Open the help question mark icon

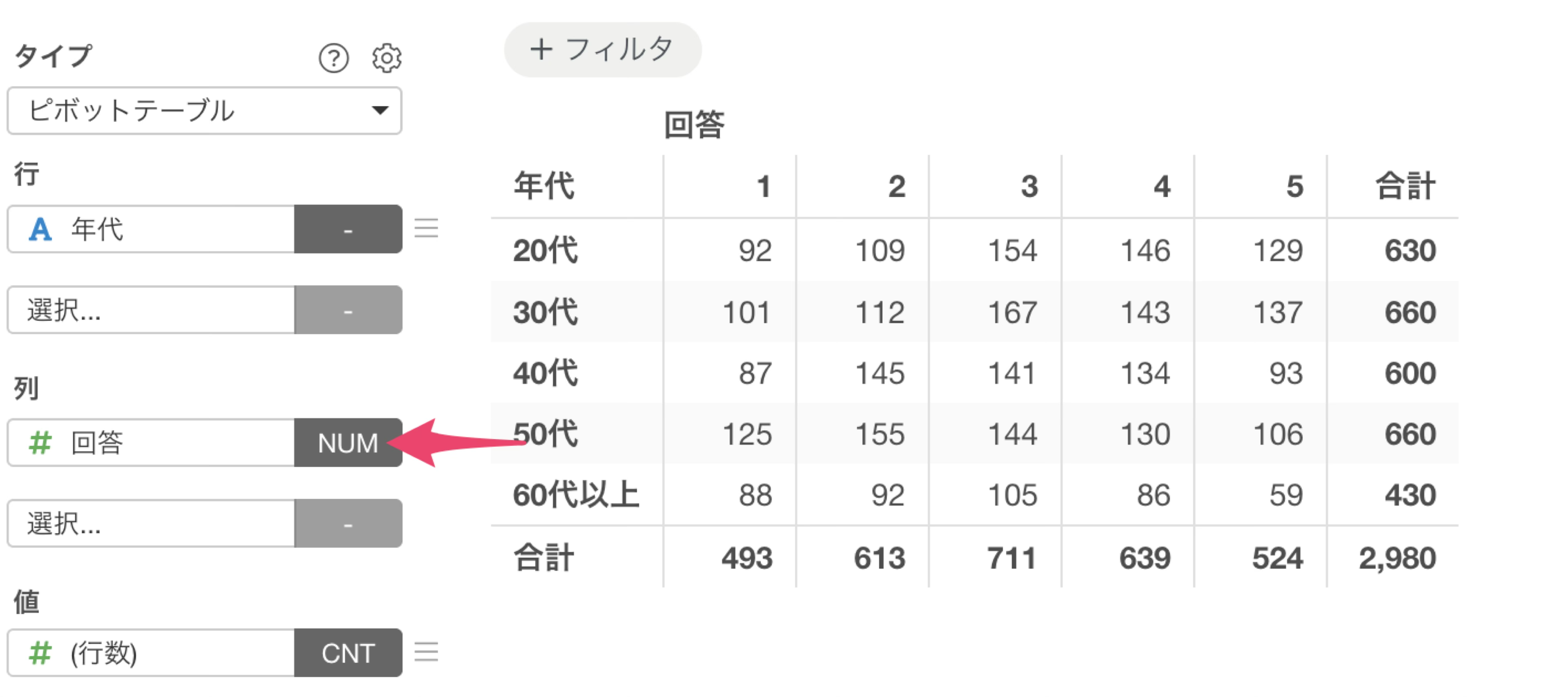(334, 58)
